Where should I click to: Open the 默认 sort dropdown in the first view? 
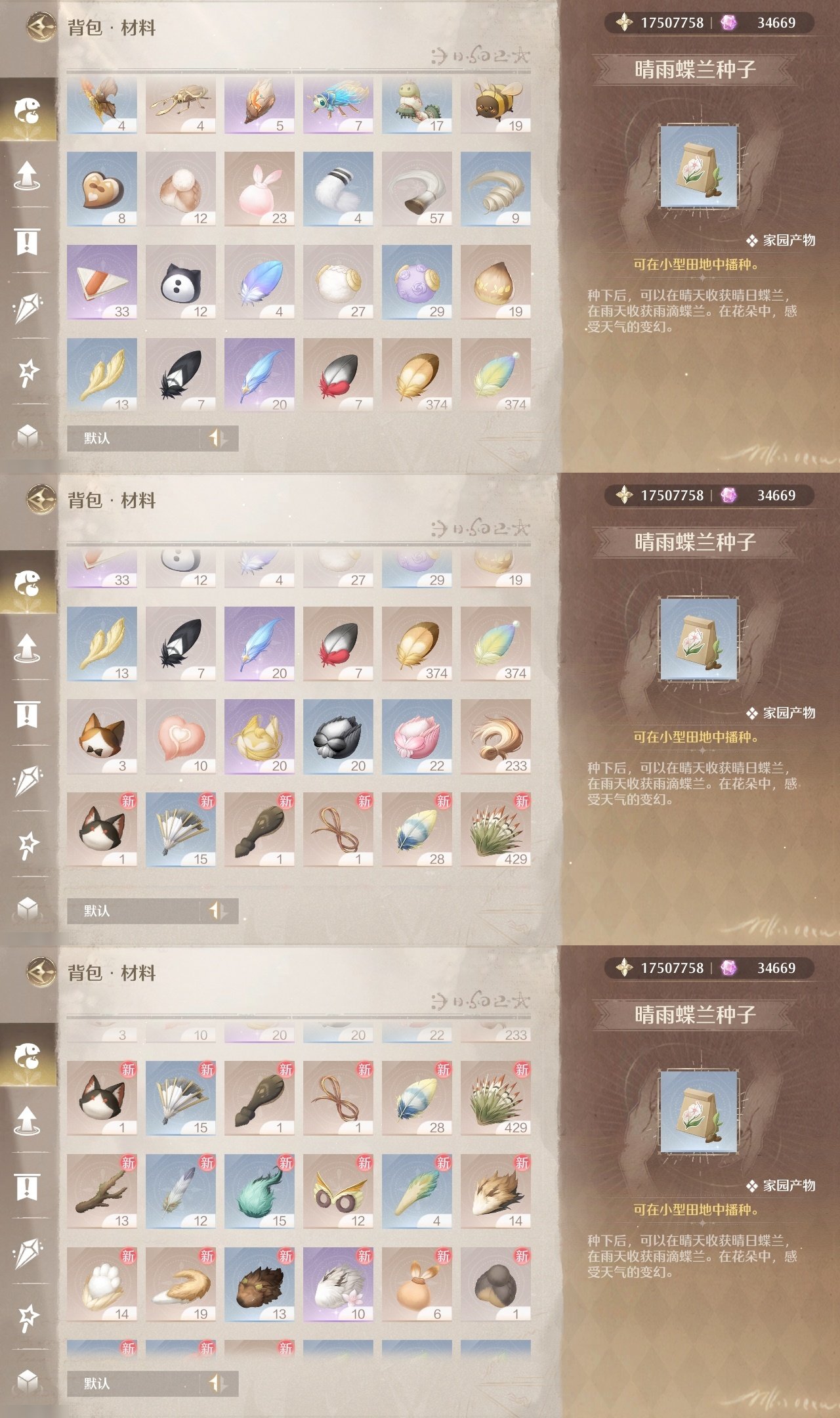click(133, 438)
